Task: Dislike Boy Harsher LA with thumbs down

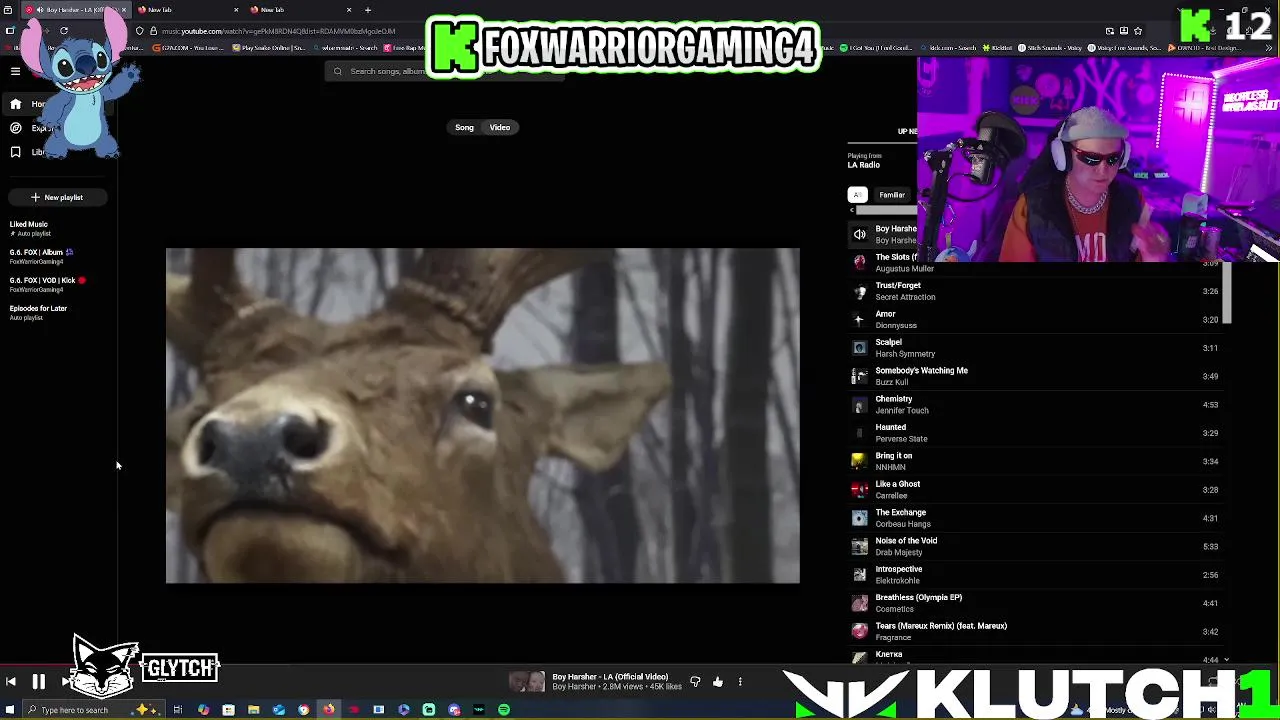Action: [x=695, y=682]
